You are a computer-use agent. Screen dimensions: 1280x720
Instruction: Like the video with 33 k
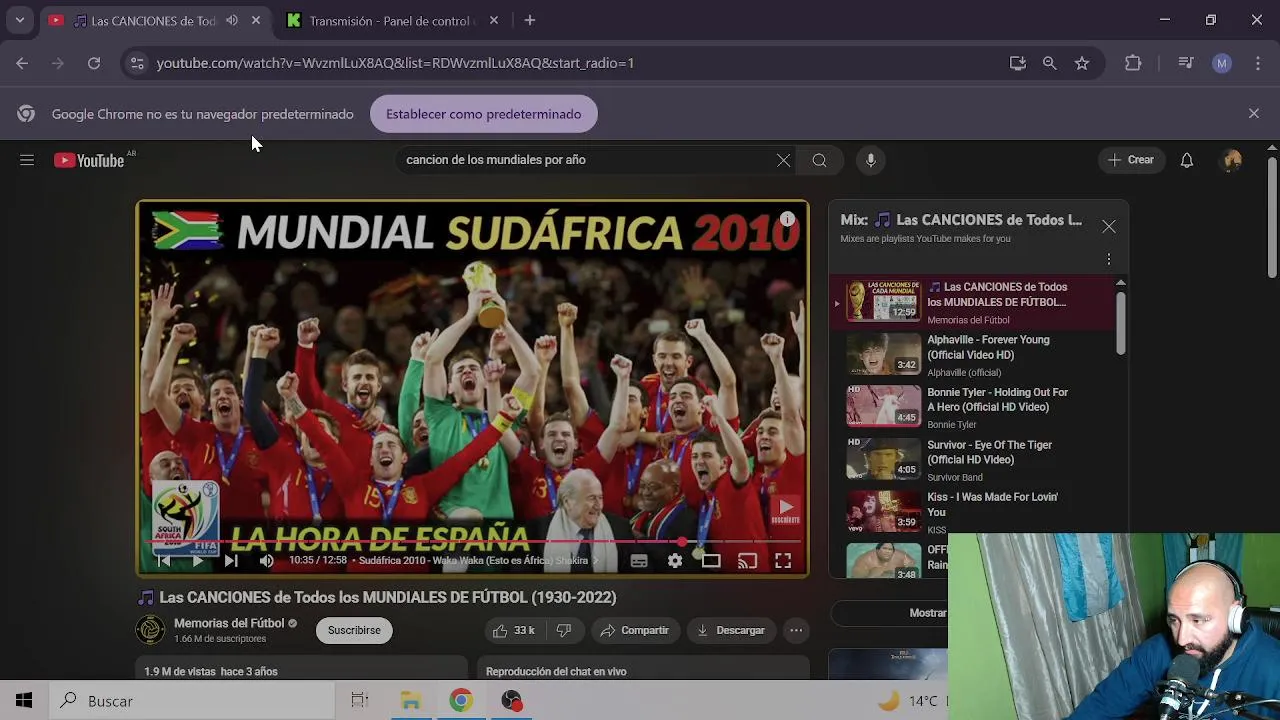pos(514,630)
